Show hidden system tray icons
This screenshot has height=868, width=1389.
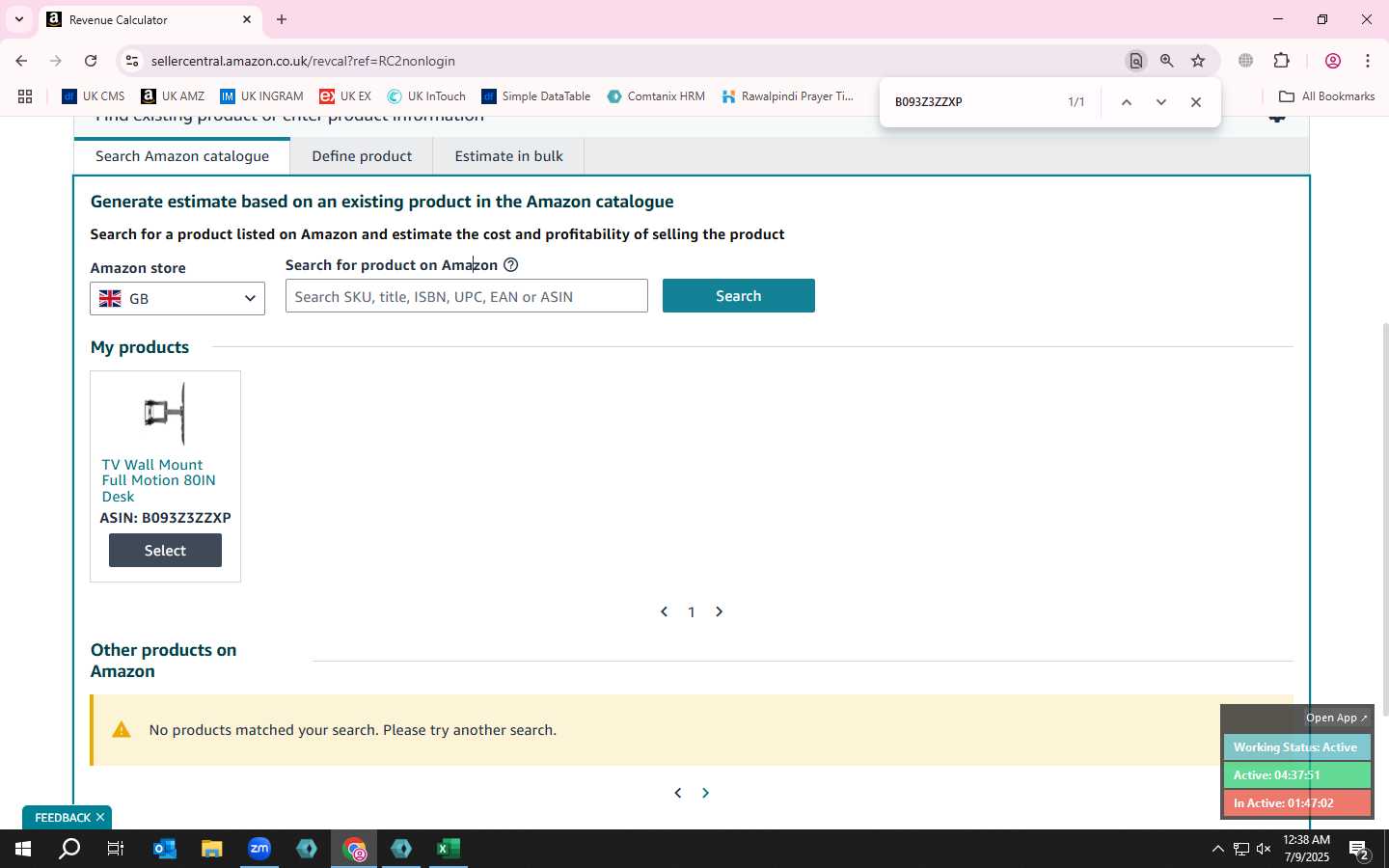(x=1217, y=849)
